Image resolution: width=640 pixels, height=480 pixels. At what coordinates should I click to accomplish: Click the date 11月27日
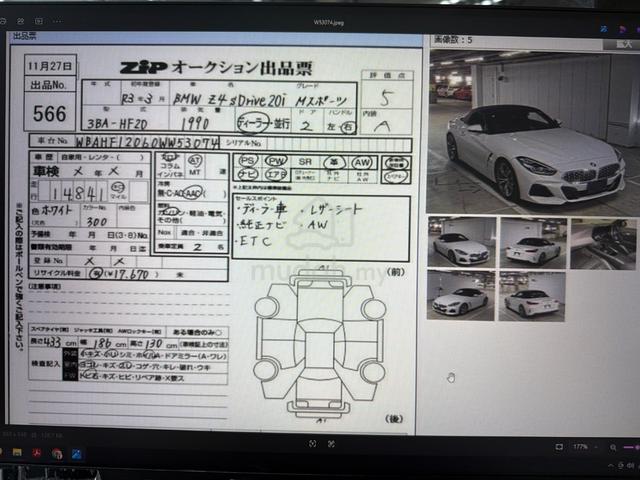(50, 66)
